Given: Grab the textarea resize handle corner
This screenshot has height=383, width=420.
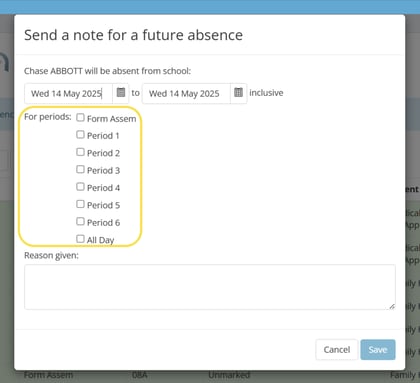Looking at the screenshot, I should [392, 306].
